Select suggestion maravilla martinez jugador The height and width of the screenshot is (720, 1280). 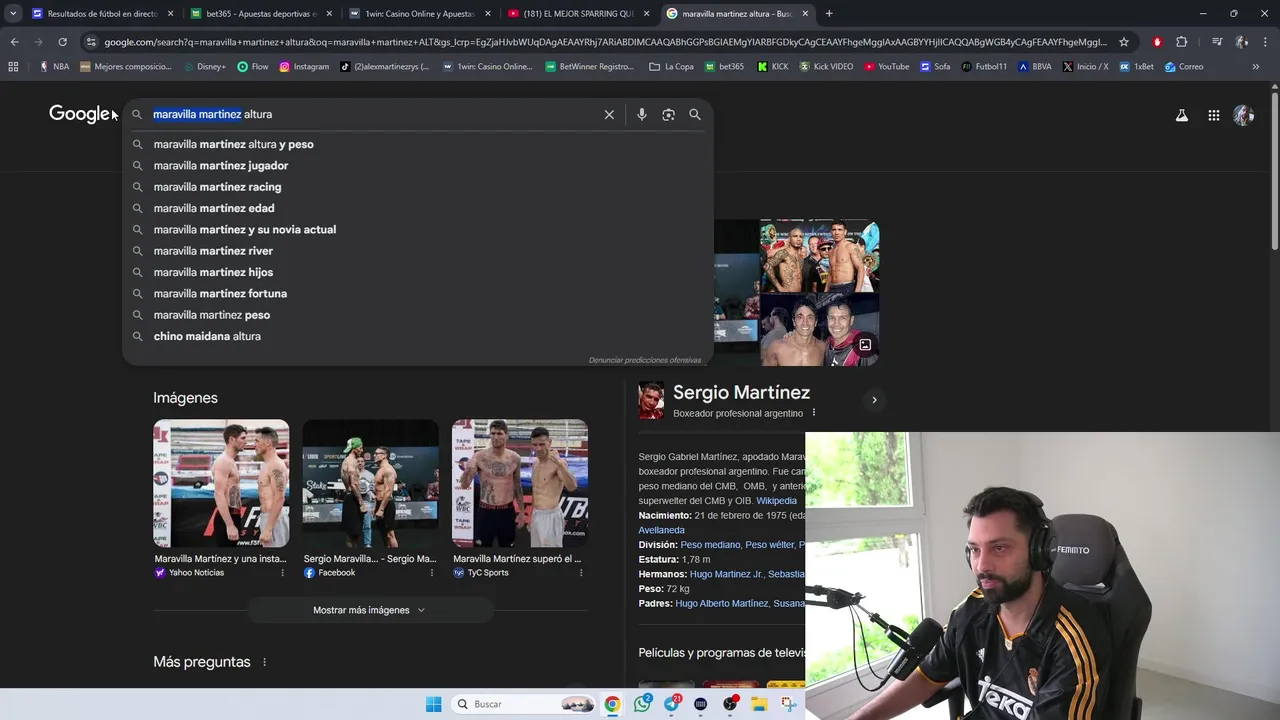pos(418,166)
